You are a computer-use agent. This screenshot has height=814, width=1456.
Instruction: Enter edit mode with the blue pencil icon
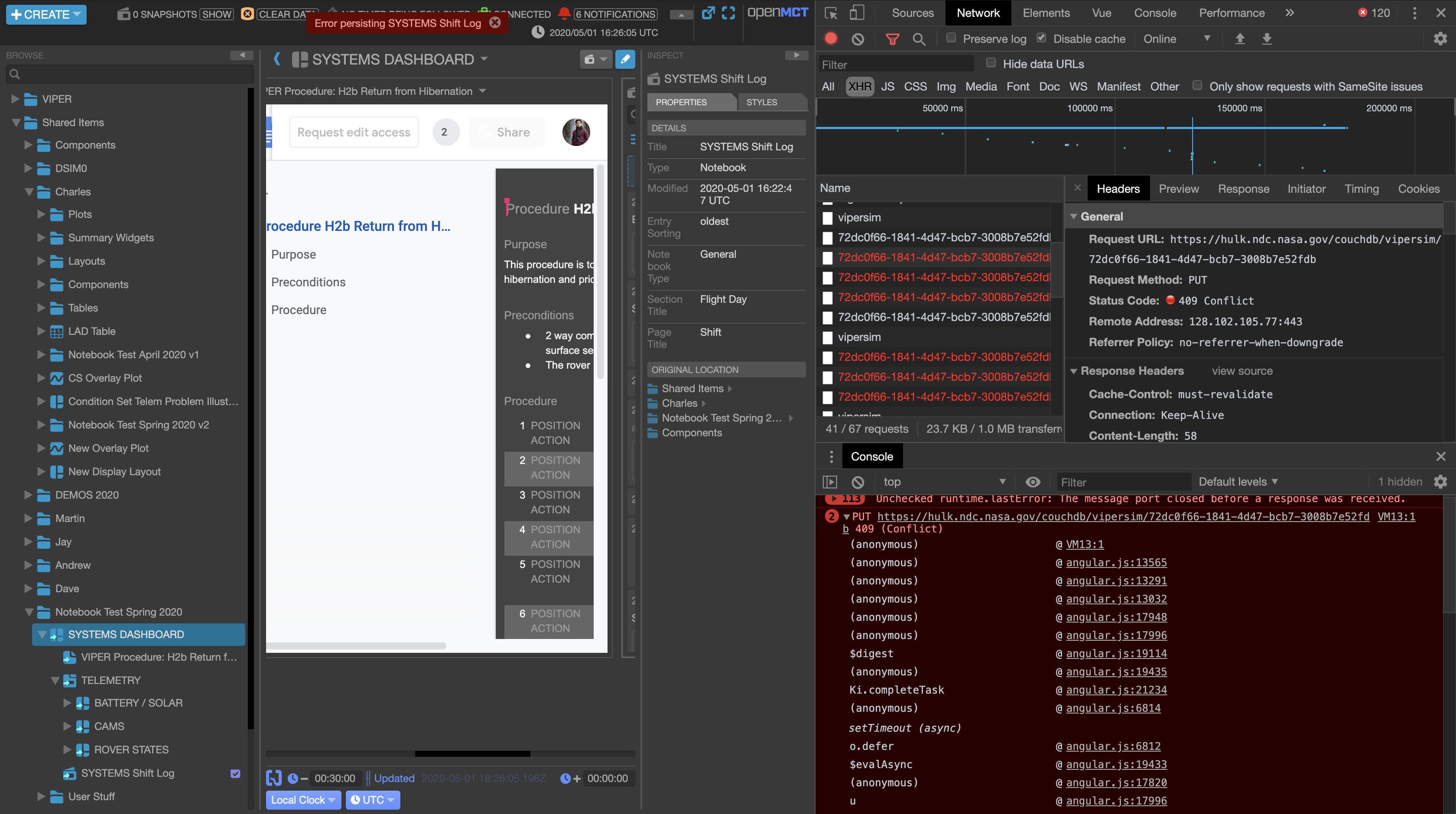point(625,59)
